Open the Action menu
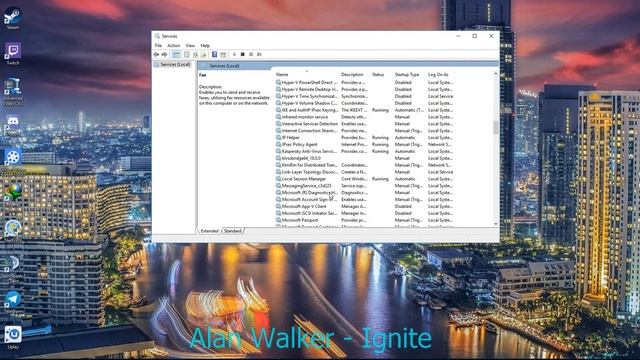This screenshot has height=360, width=640. [x=173, y=45]
